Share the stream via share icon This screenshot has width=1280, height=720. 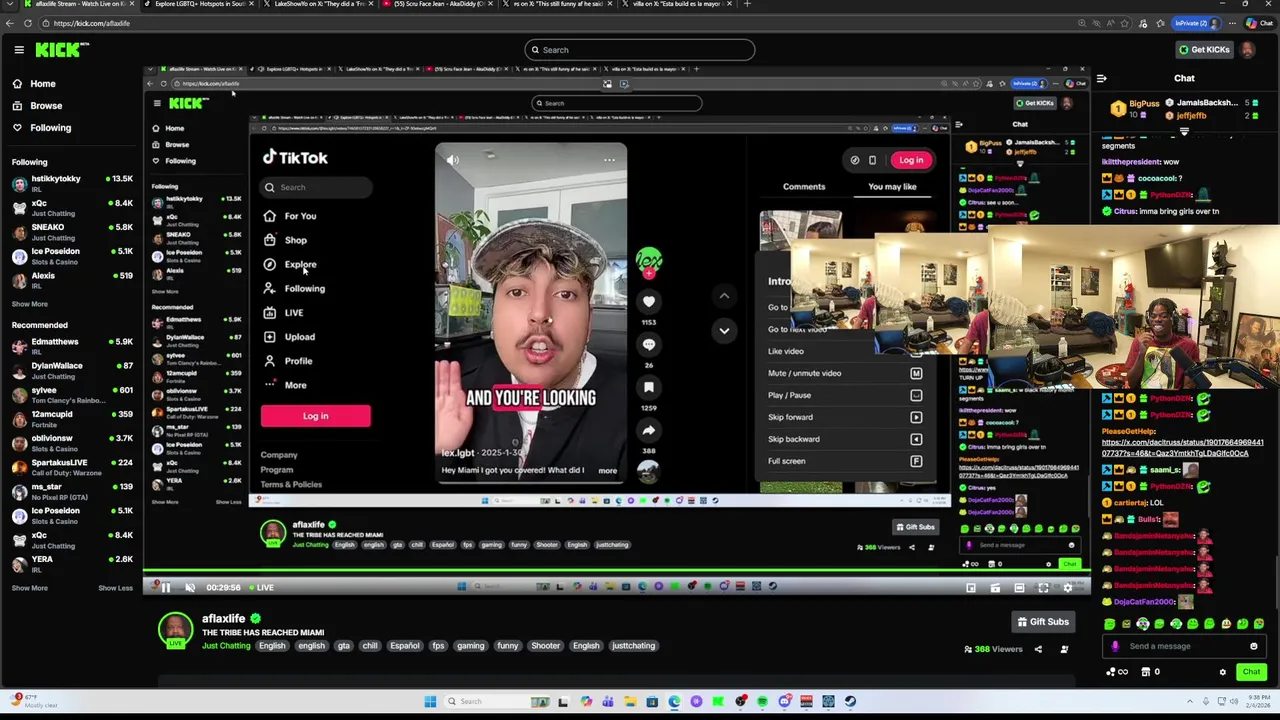(1038, 649)
